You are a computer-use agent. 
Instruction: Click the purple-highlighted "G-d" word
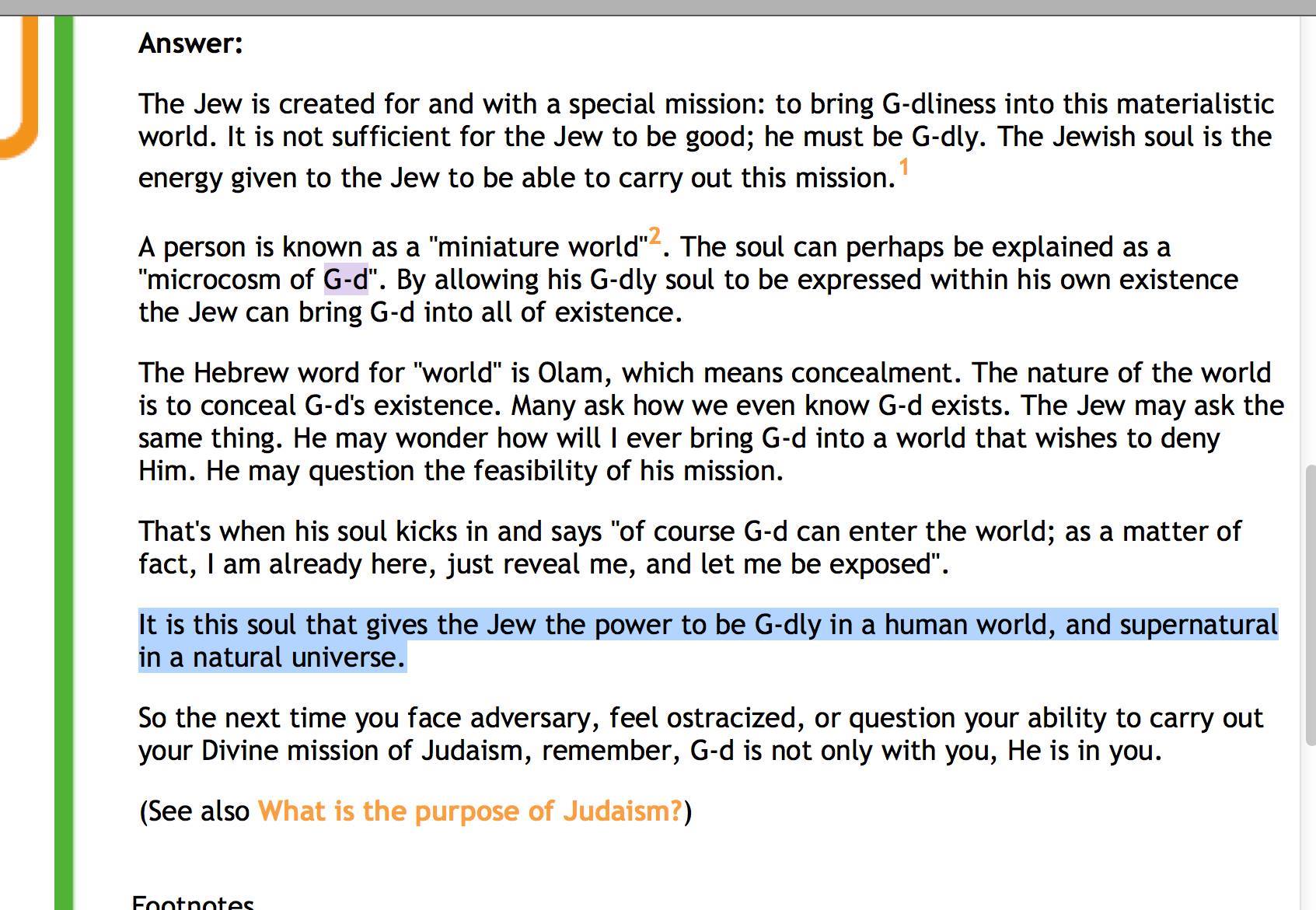click(x=346, y=280)
